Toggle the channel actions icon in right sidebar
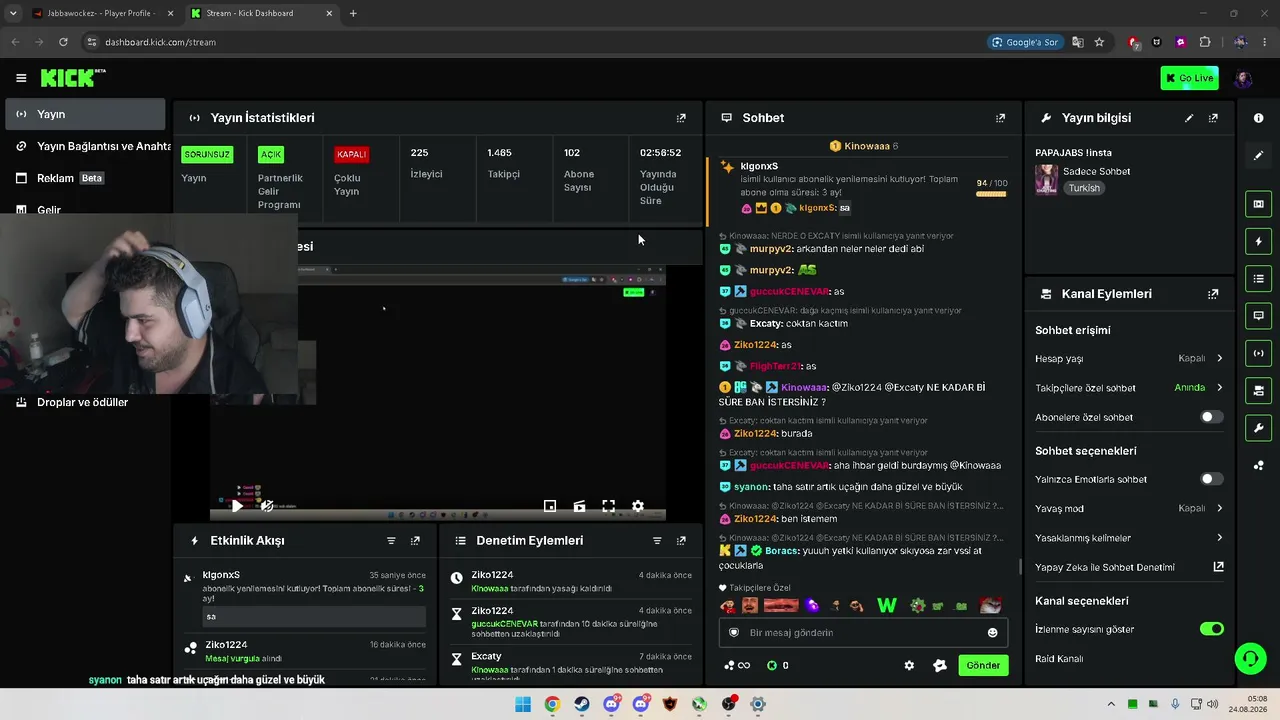The width and height of the screenshot is (1280, 720). point(1258,390)
